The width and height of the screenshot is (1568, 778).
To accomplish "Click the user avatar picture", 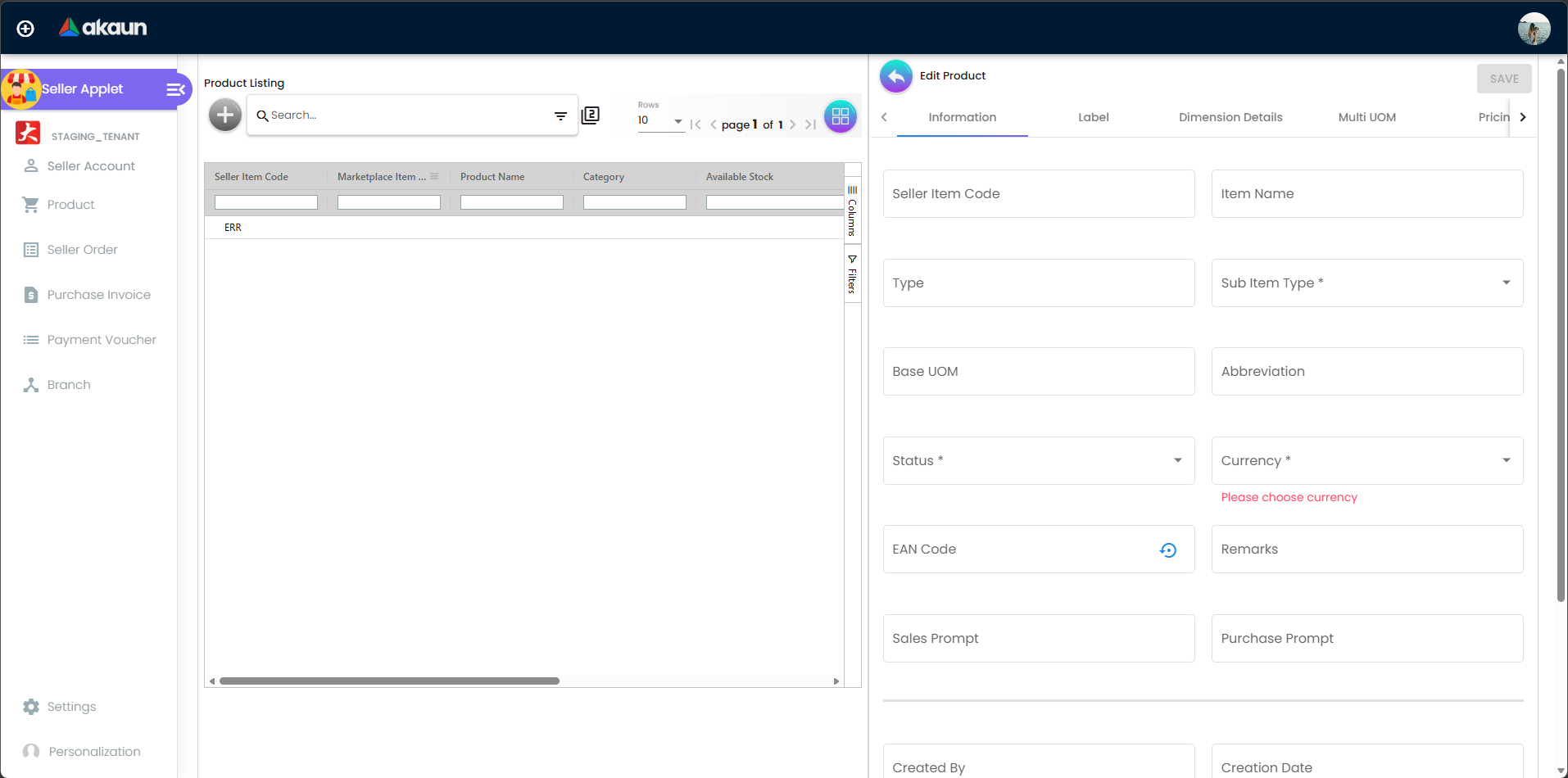I will point(1533,28).
